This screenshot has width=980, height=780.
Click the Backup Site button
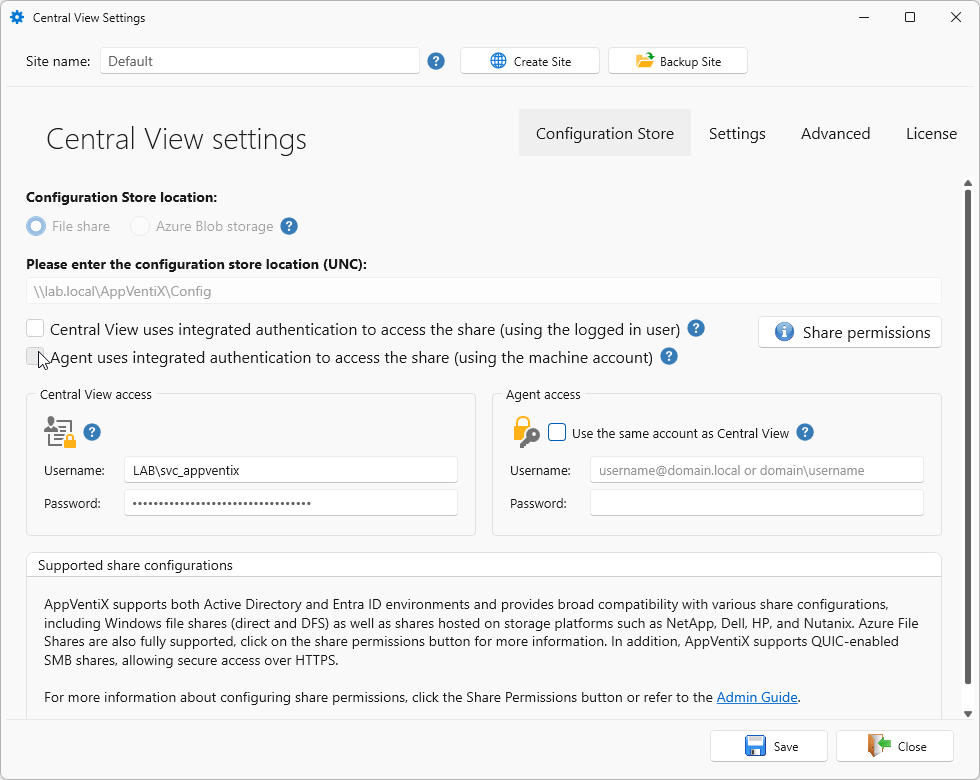[x=678, y=61]
